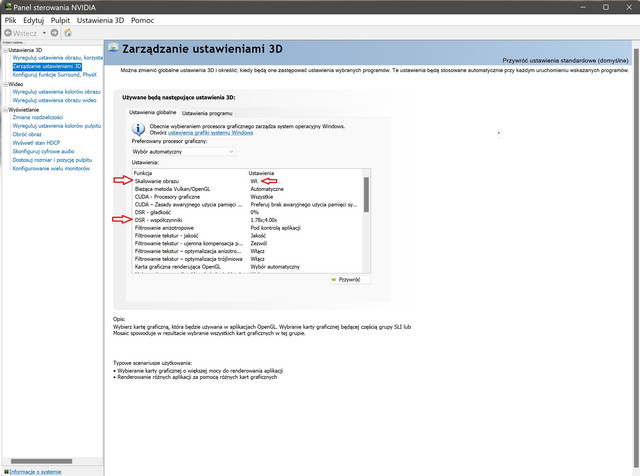Open Windows graphics settings link

(210, 133)
